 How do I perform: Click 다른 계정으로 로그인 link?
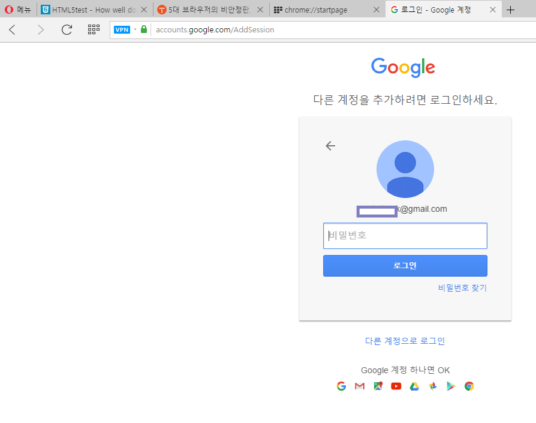pos(405,341)
